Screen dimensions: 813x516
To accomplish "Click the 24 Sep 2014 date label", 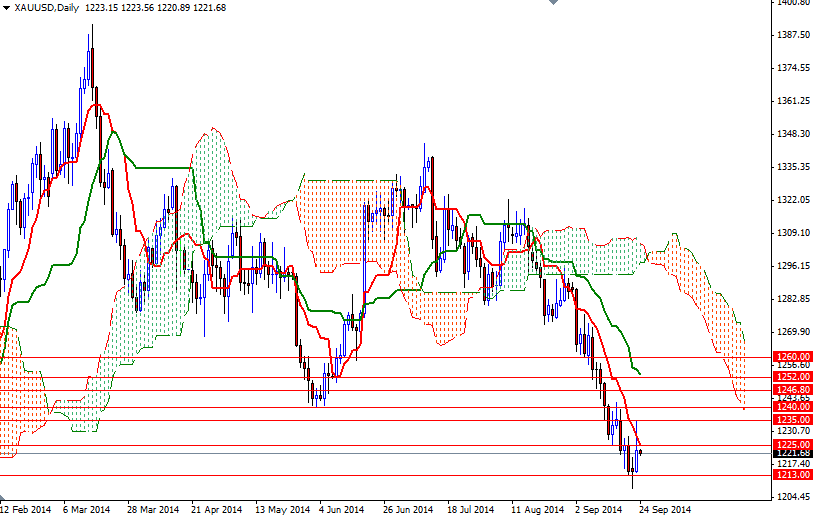I will 664,509.
